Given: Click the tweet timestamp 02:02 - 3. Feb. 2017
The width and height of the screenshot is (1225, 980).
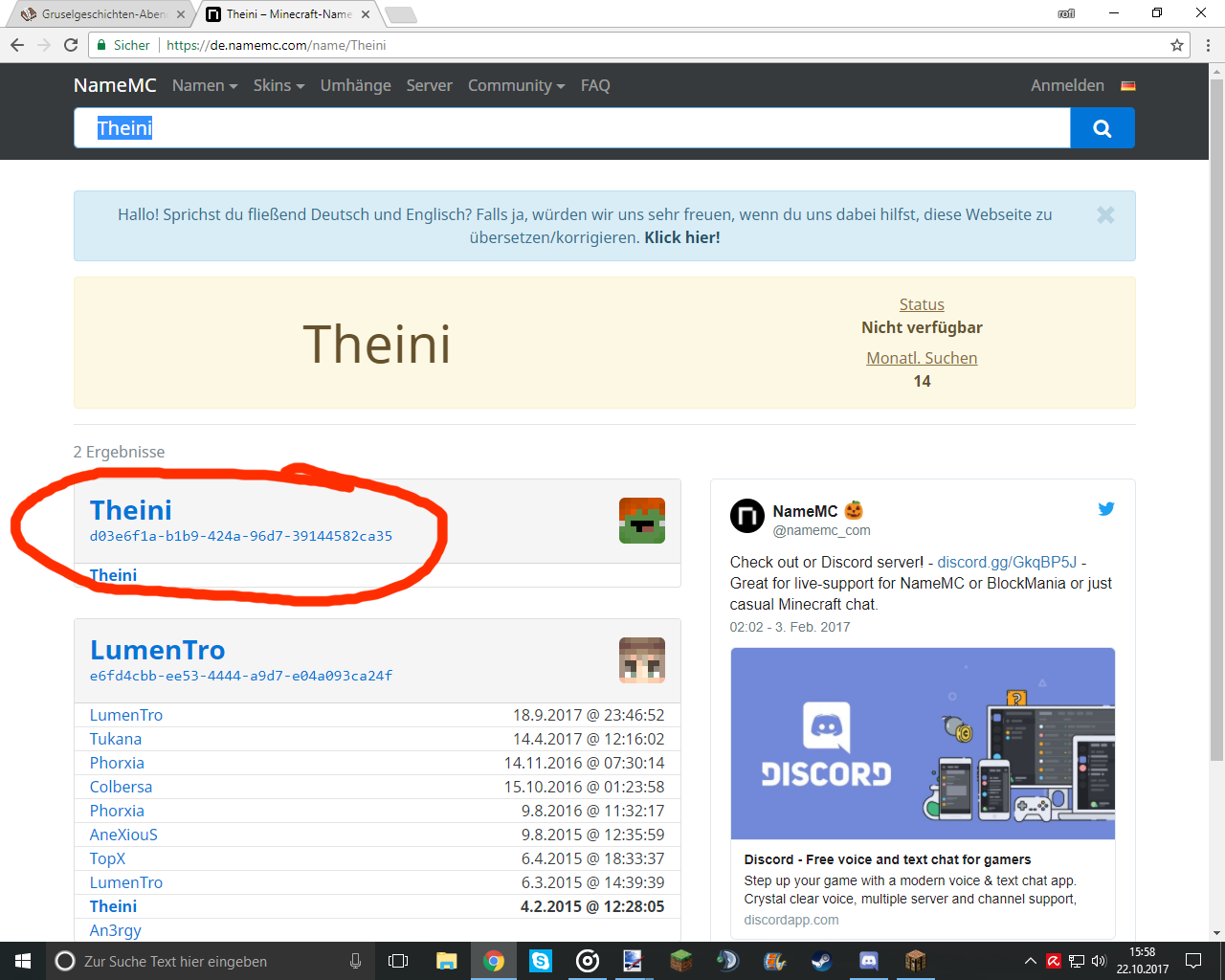Looking at the screenshot, I should 790,627.
